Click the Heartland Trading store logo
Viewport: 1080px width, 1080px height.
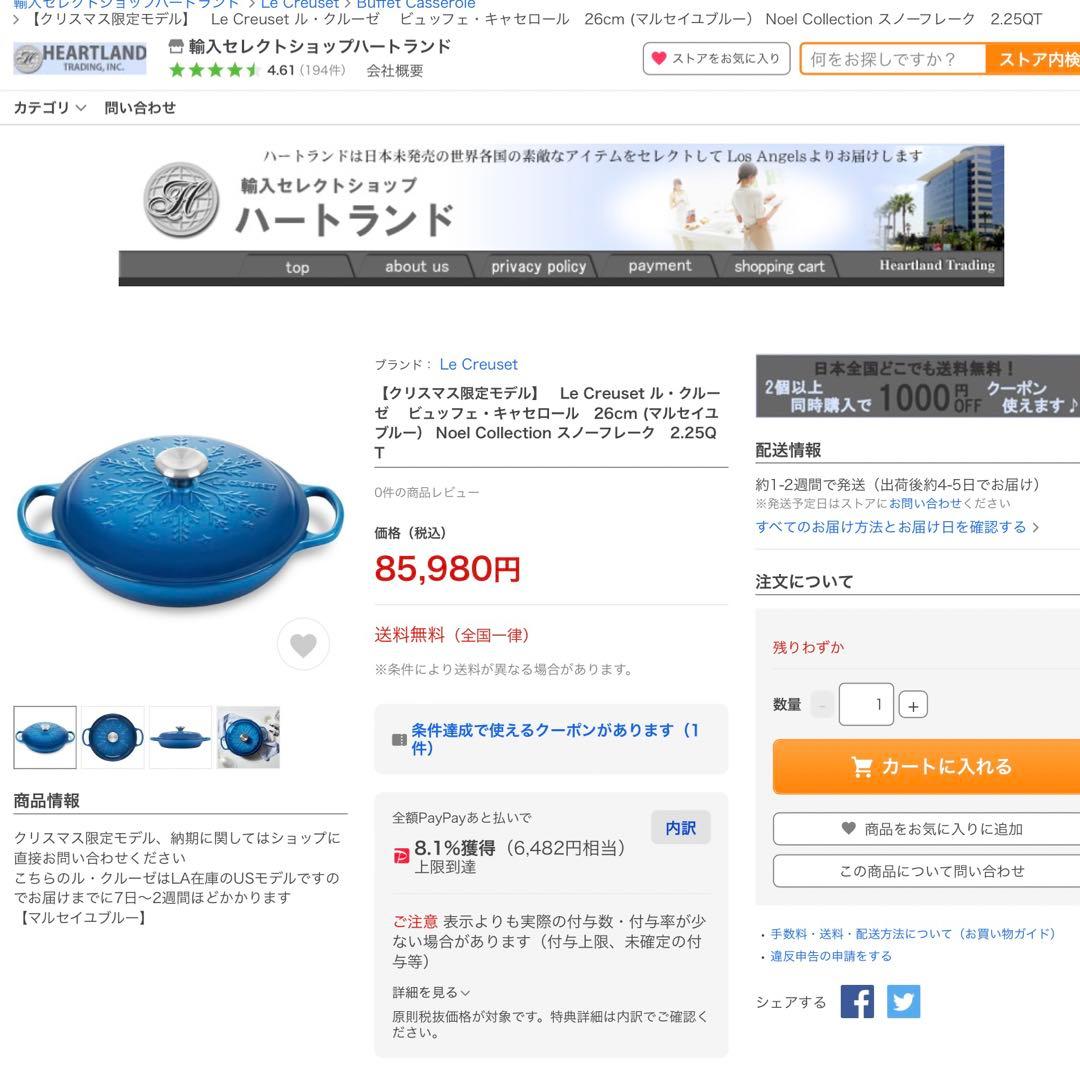pyautogui.click(x=80, y=58)
